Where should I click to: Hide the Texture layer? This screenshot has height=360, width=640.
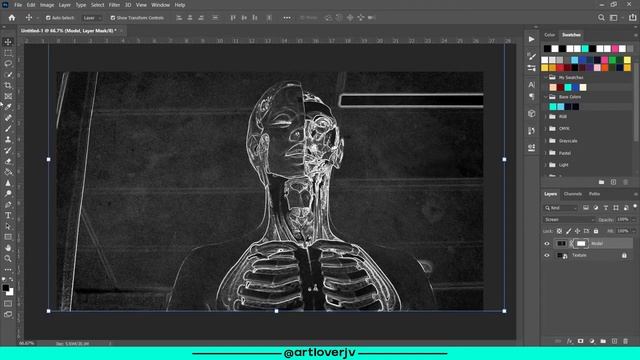point(547,256)
